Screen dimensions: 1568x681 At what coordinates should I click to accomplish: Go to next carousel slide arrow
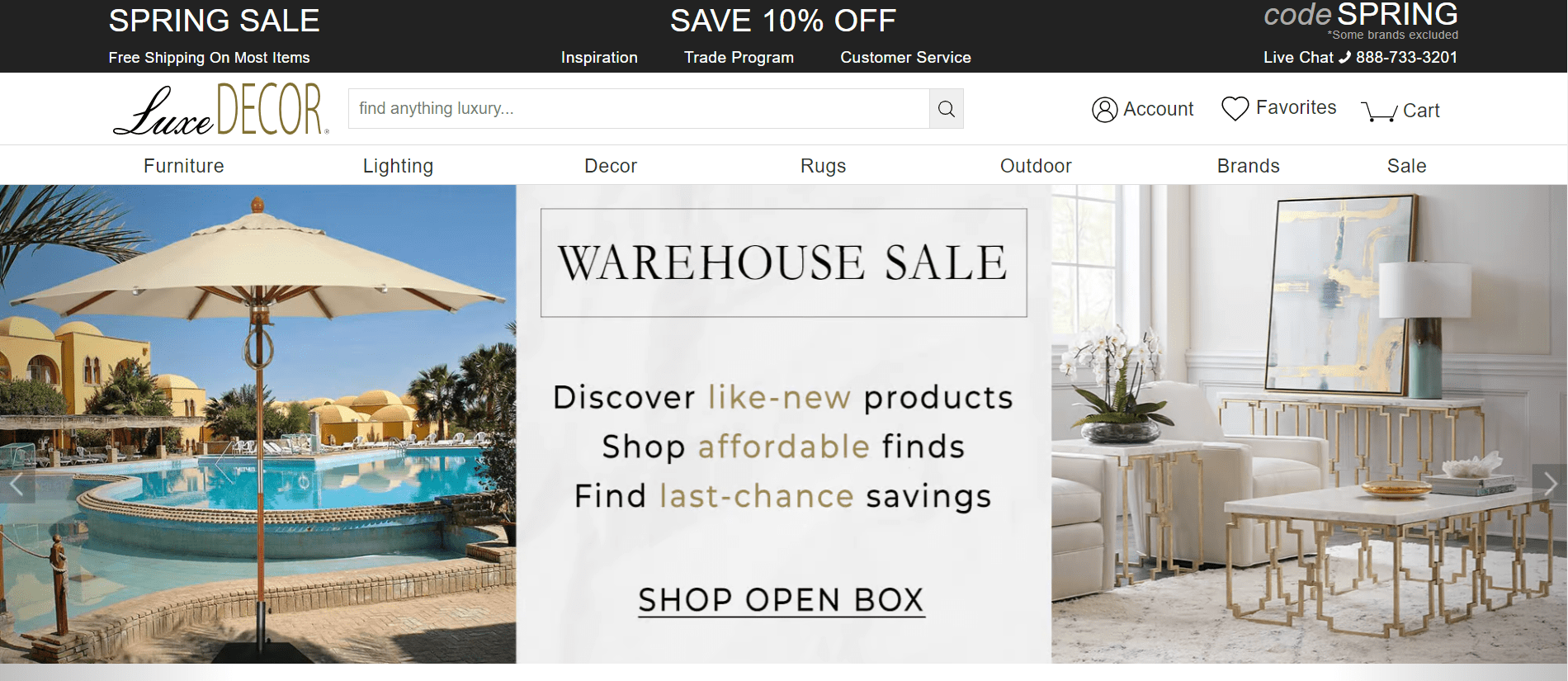coord(1550,484)
